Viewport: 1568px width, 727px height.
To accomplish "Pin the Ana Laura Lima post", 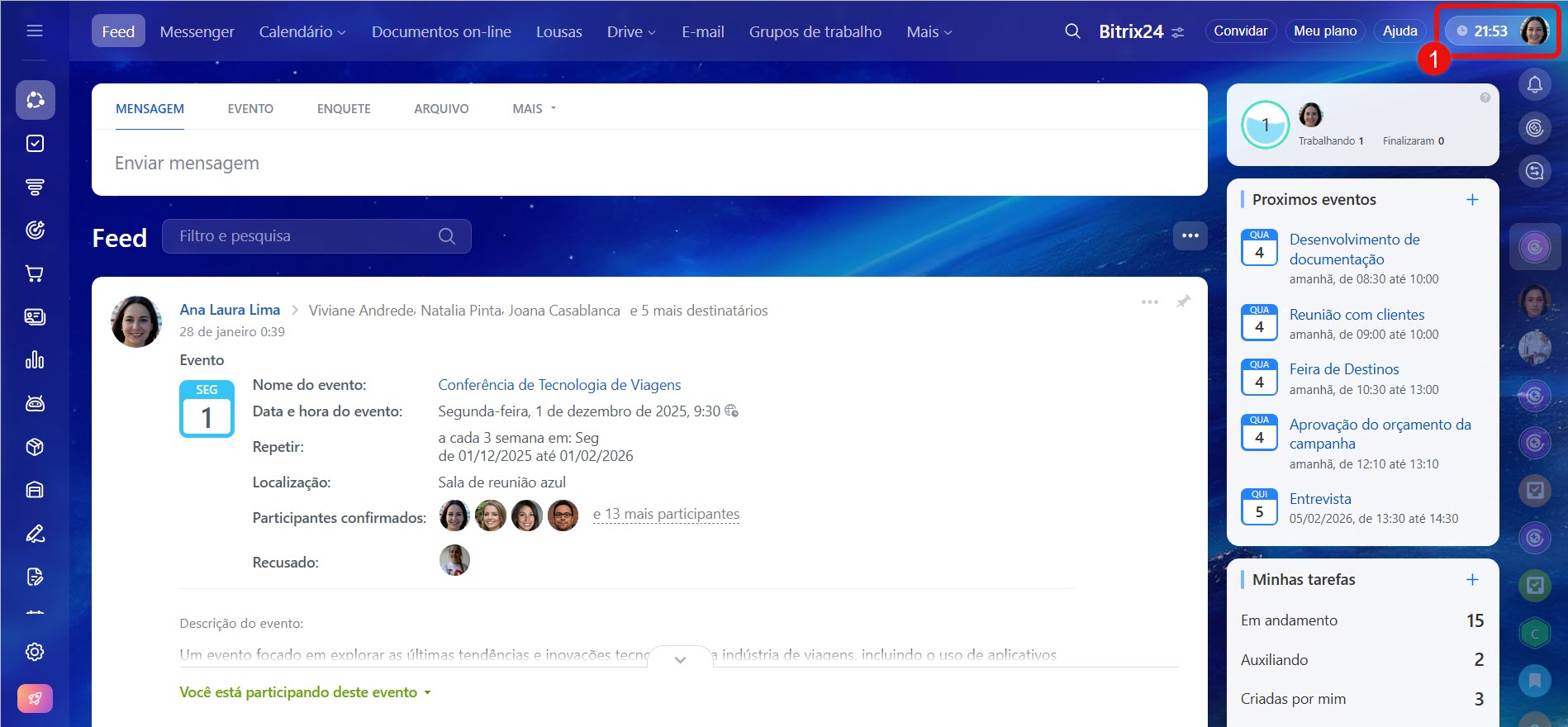I will 1183,302.
